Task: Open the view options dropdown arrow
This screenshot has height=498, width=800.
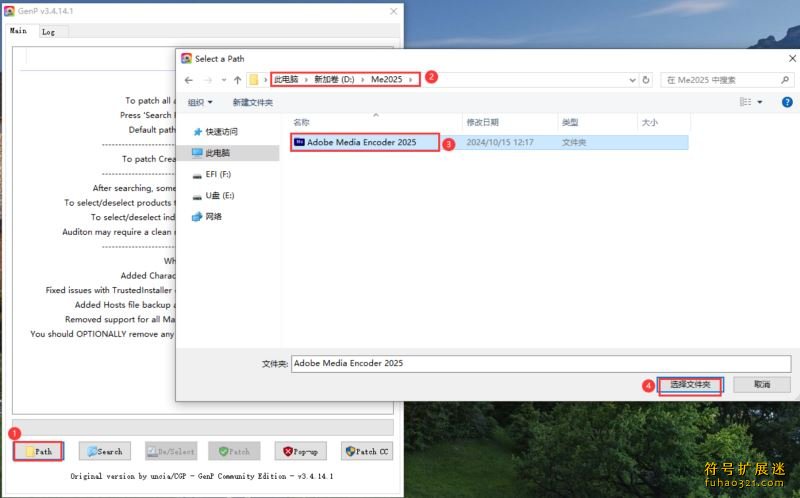Action: (760, 102)
